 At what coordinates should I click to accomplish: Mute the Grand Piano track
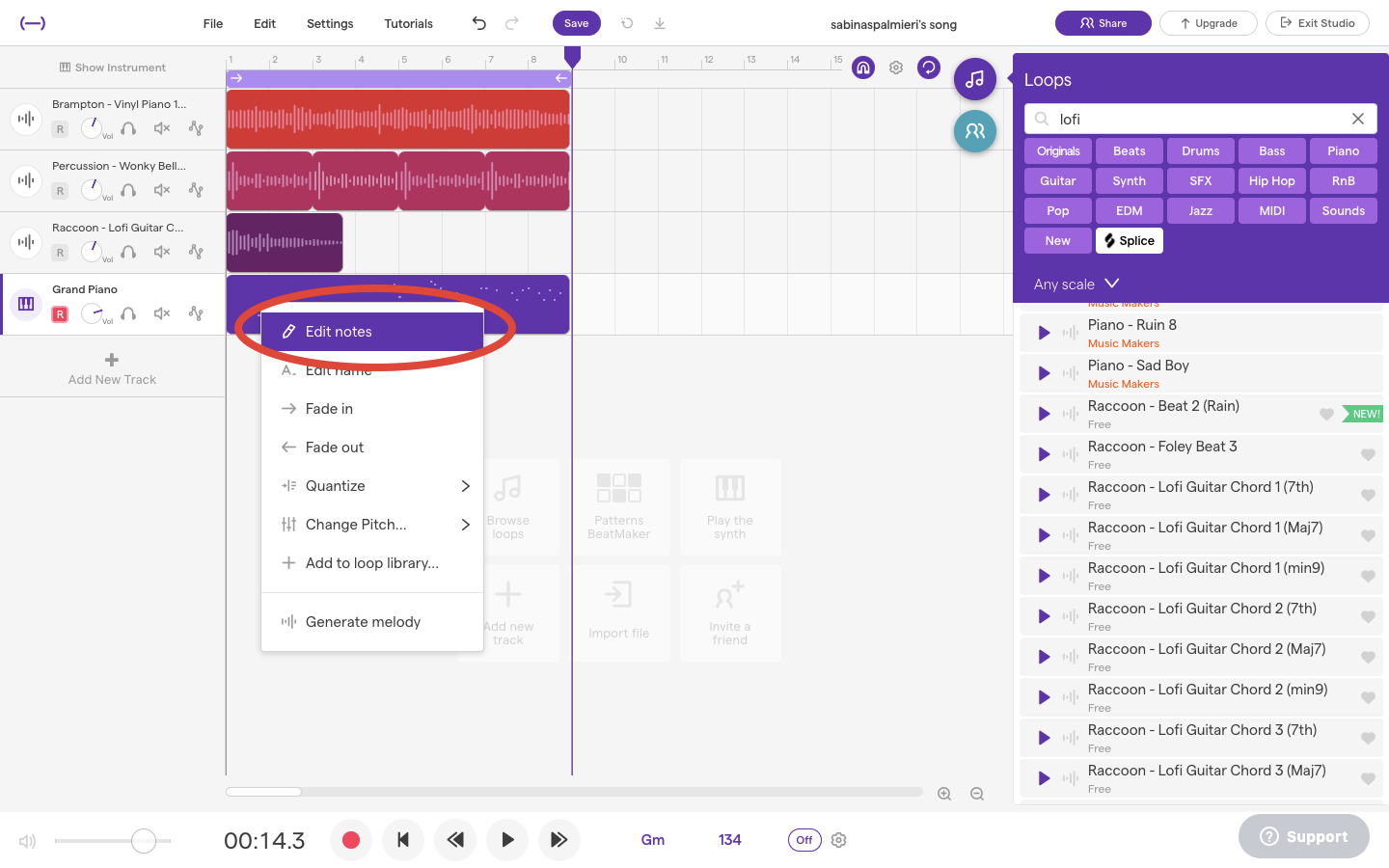tap(162, 313)
